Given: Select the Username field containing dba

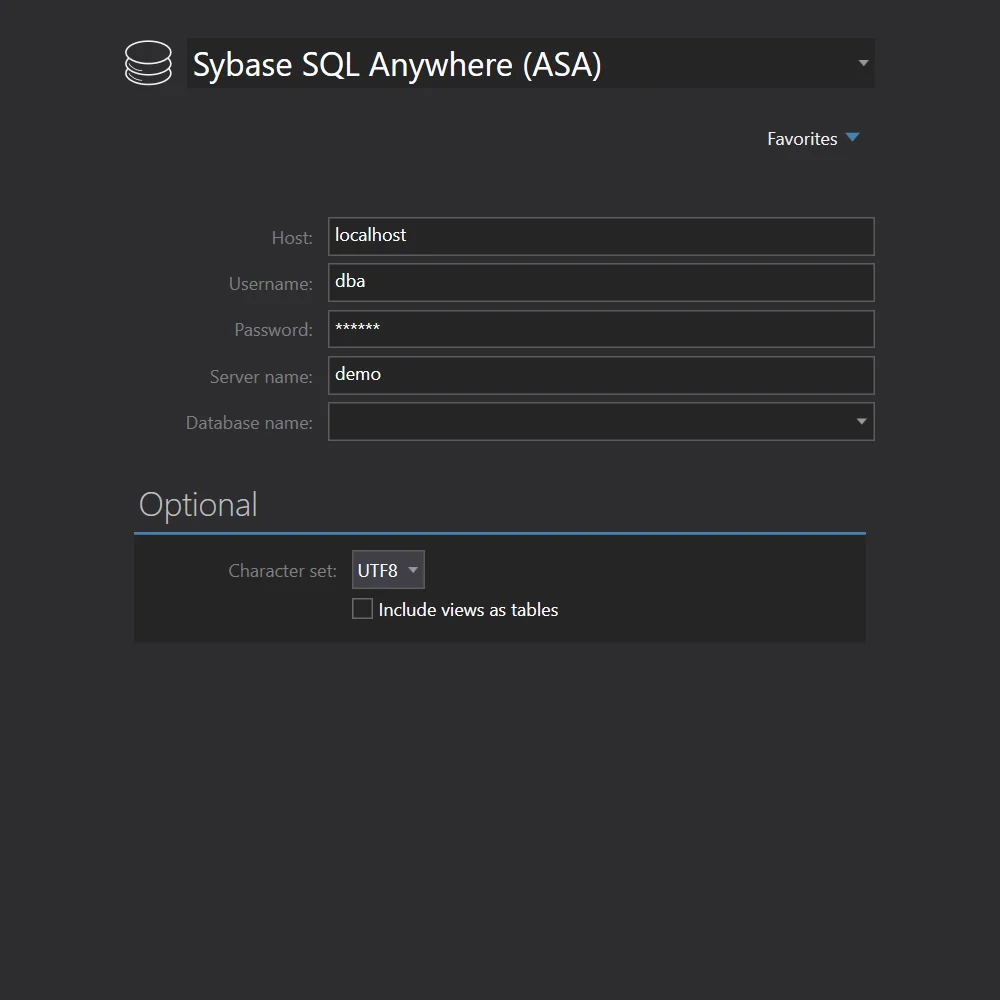Looking at the screenshot, I should coord(600,282).
